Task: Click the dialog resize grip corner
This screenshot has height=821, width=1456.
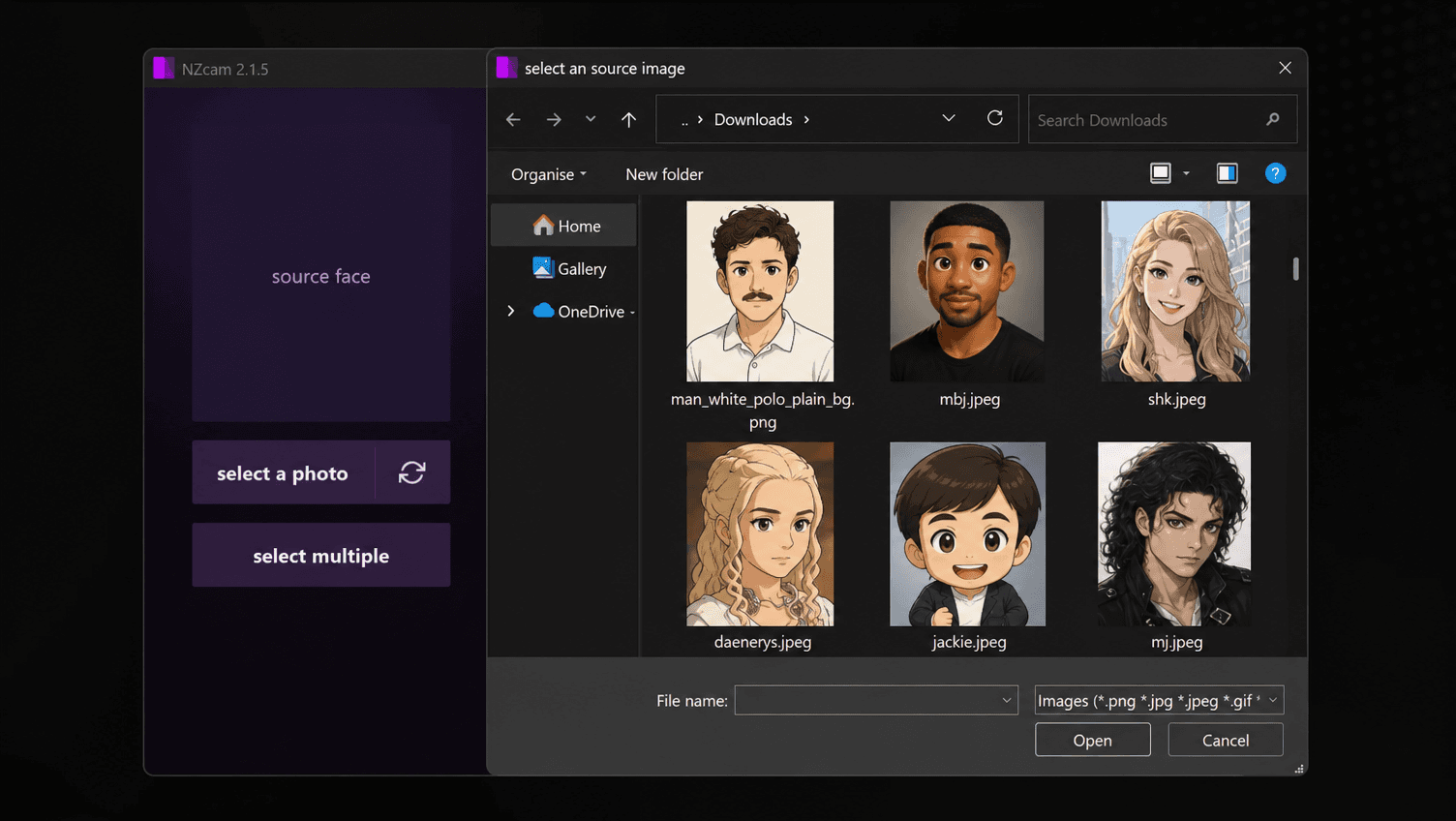Action: click(1299, 769)
